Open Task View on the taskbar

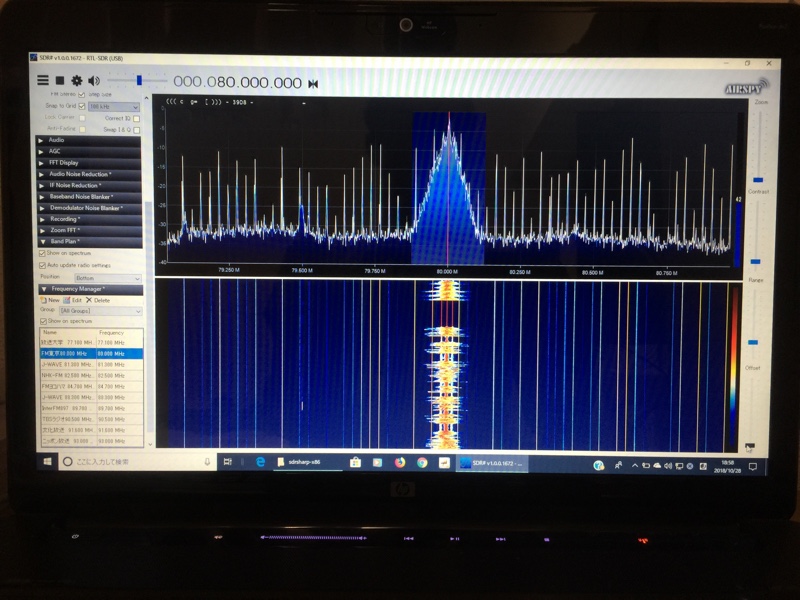[x=228, y=462]
